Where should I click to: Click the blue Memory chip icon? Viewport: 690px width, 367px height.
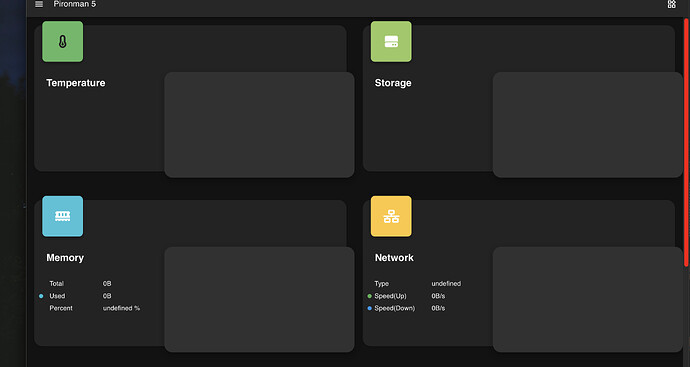click(x=62, y=216)
